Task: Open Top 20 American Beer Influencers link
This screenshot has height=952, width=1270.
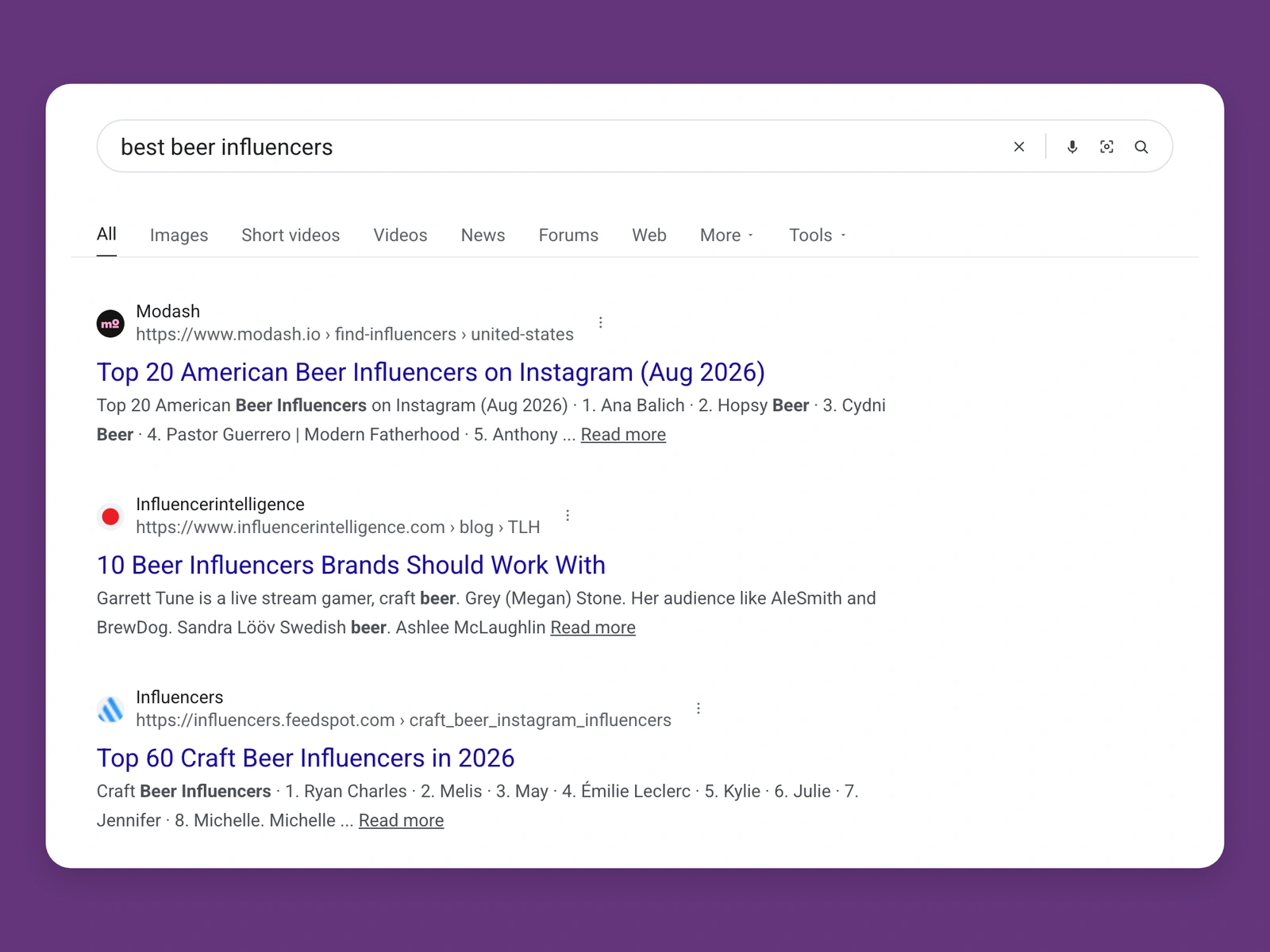Action: point(431,372)
